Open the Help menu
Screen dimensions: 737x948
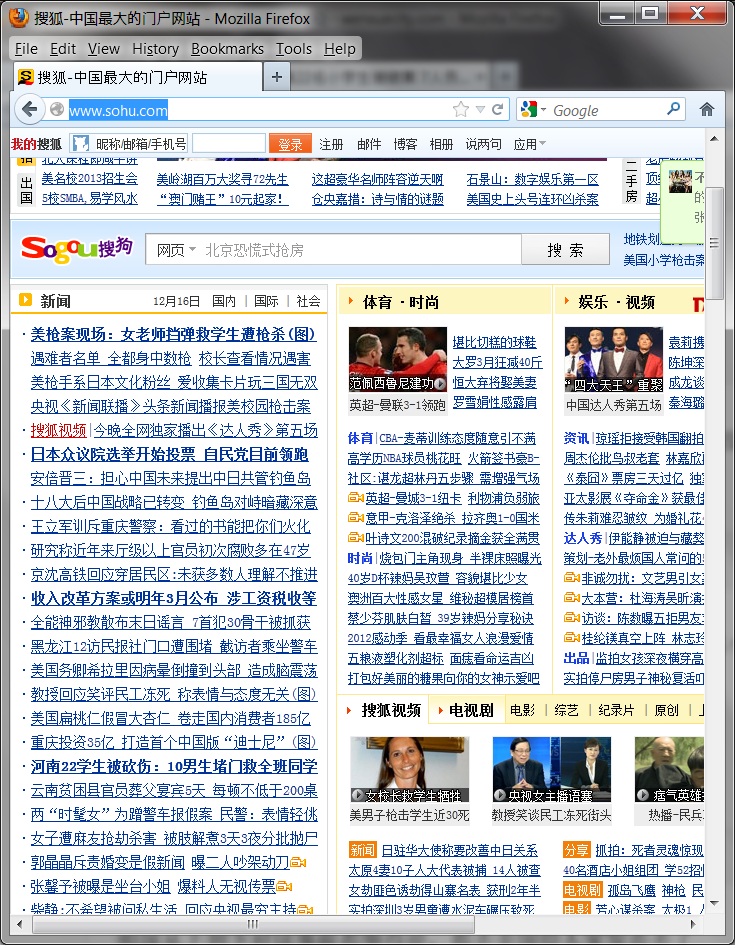[340, 48]
